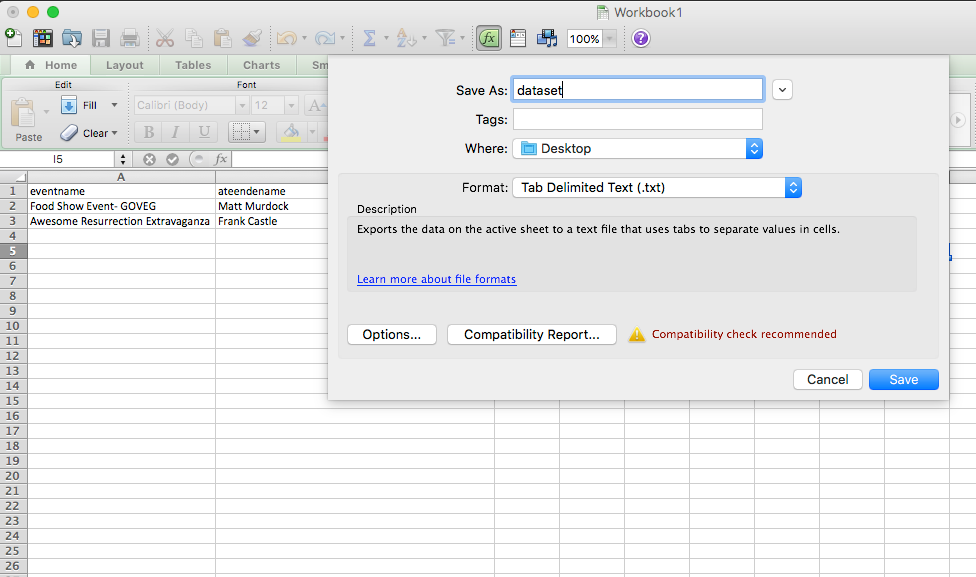This screenshot has width=976, height=577.
Task: Switch to the Layout ribbon tab
Action: pyautogui.click(x=124, y=65)
